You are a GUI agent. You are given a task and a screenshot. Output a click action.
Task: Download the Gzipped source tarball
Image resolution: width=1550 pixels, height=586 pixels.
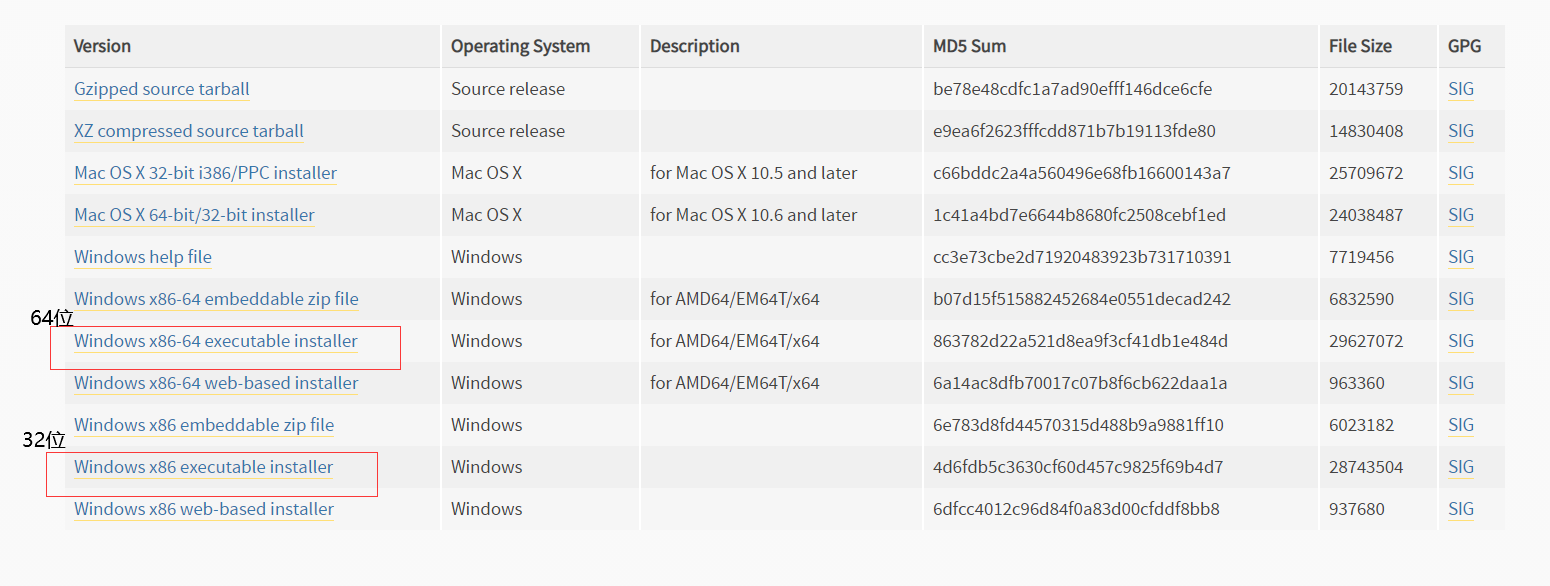tap(161, 89)
